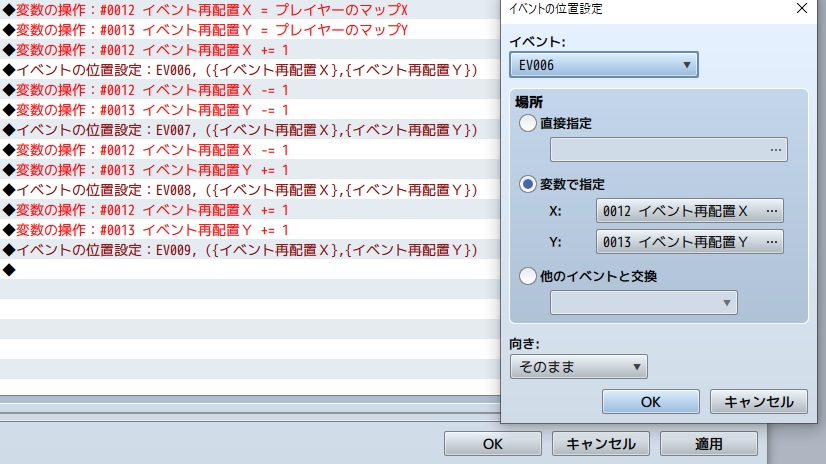The width and height of the screenshot is (826, 464).
Task: Close the イベントの位置設定 dialog
Action: click(802, 8)
